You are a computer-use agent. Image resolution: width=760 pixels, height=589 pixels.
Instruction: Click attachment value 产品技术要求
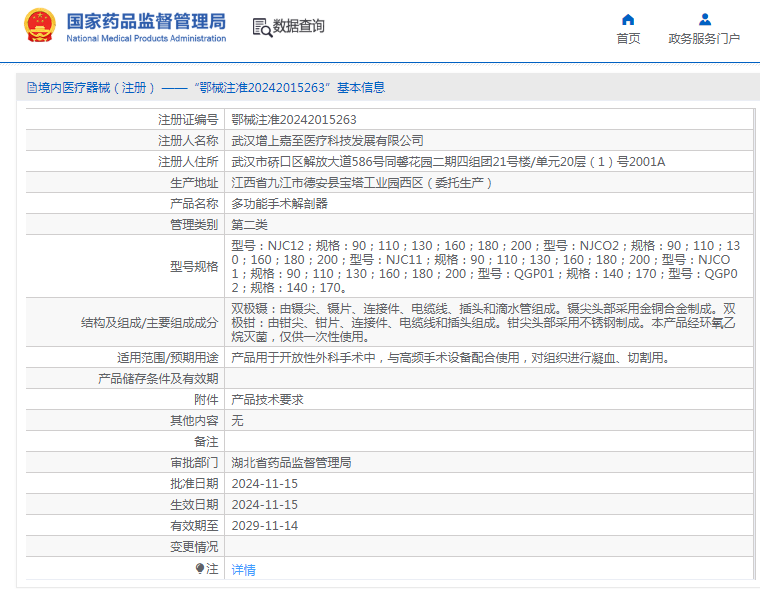267,400
